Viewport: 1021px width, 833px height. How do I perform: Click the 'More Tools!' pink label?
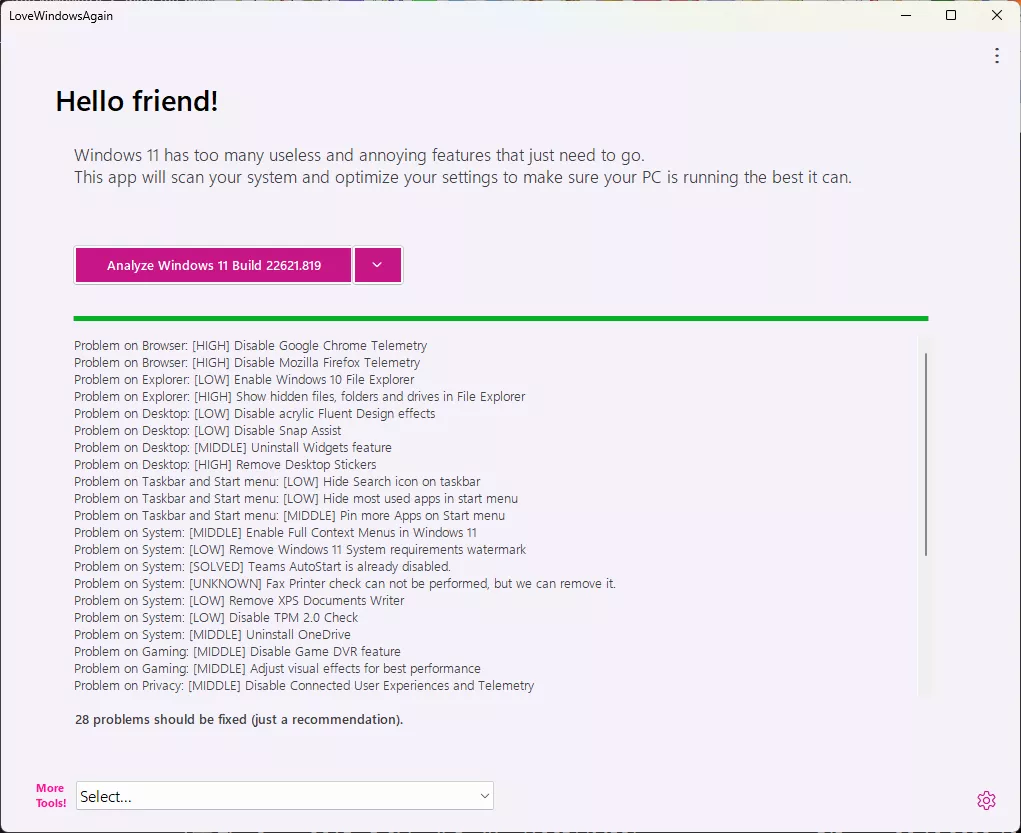click(x=50, y=796)
